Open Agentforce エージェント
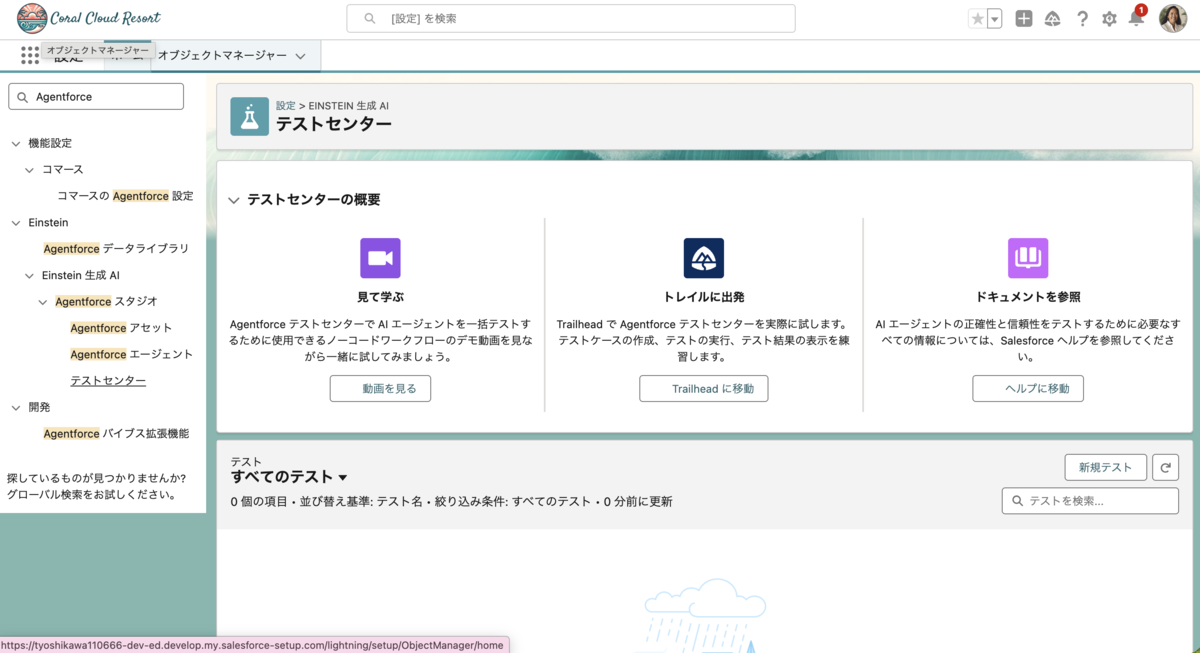 131,355
